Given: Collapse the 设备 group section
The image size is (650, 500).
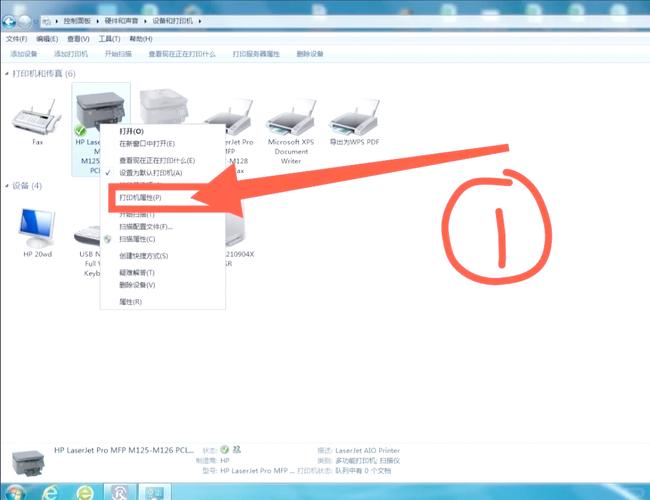Looking at the screenshot, I should [6, 186].
